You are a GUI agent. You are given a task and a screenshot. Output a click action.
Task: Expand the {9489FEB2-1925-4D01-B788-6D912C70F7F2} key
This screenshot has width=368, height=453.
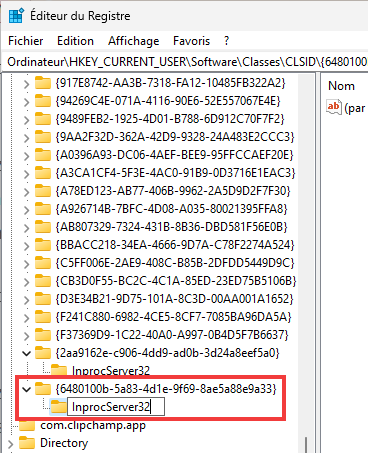pos(26,119)
